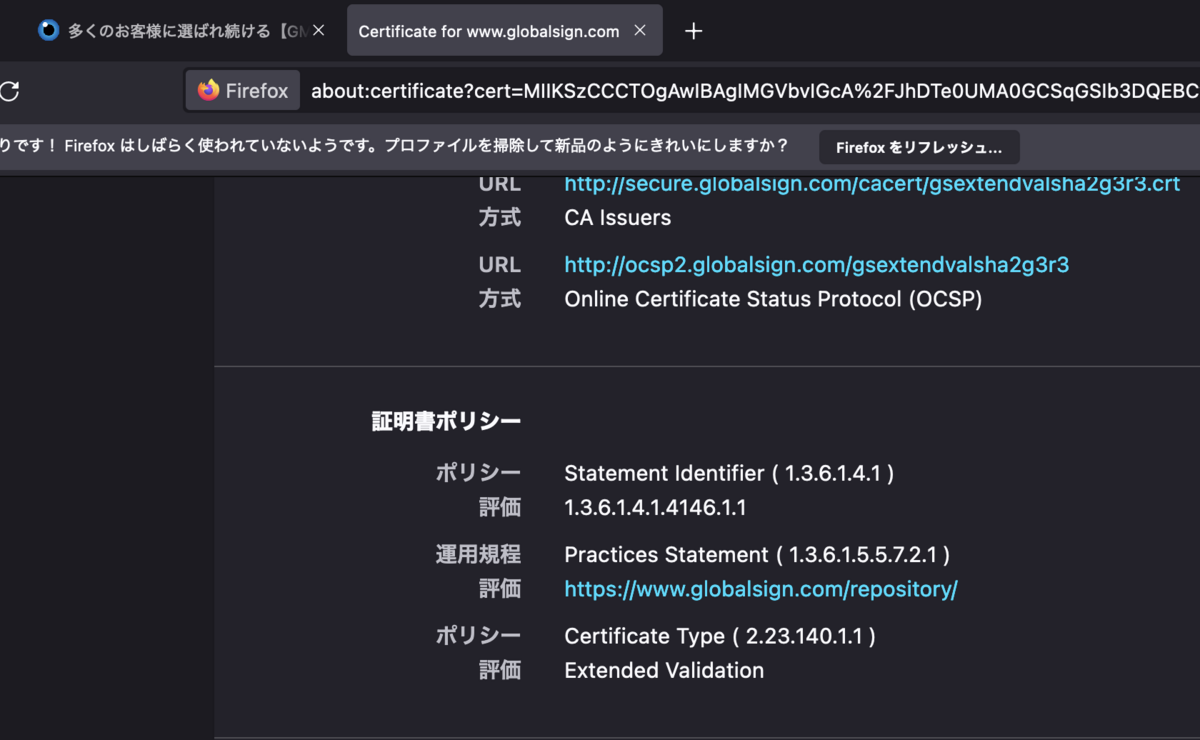Image resolution: width=1200 pixels, height=740 pixels.
Task: Click the Firefox logo in address bar
Action: pyautogui.click(x=209, y=91)
